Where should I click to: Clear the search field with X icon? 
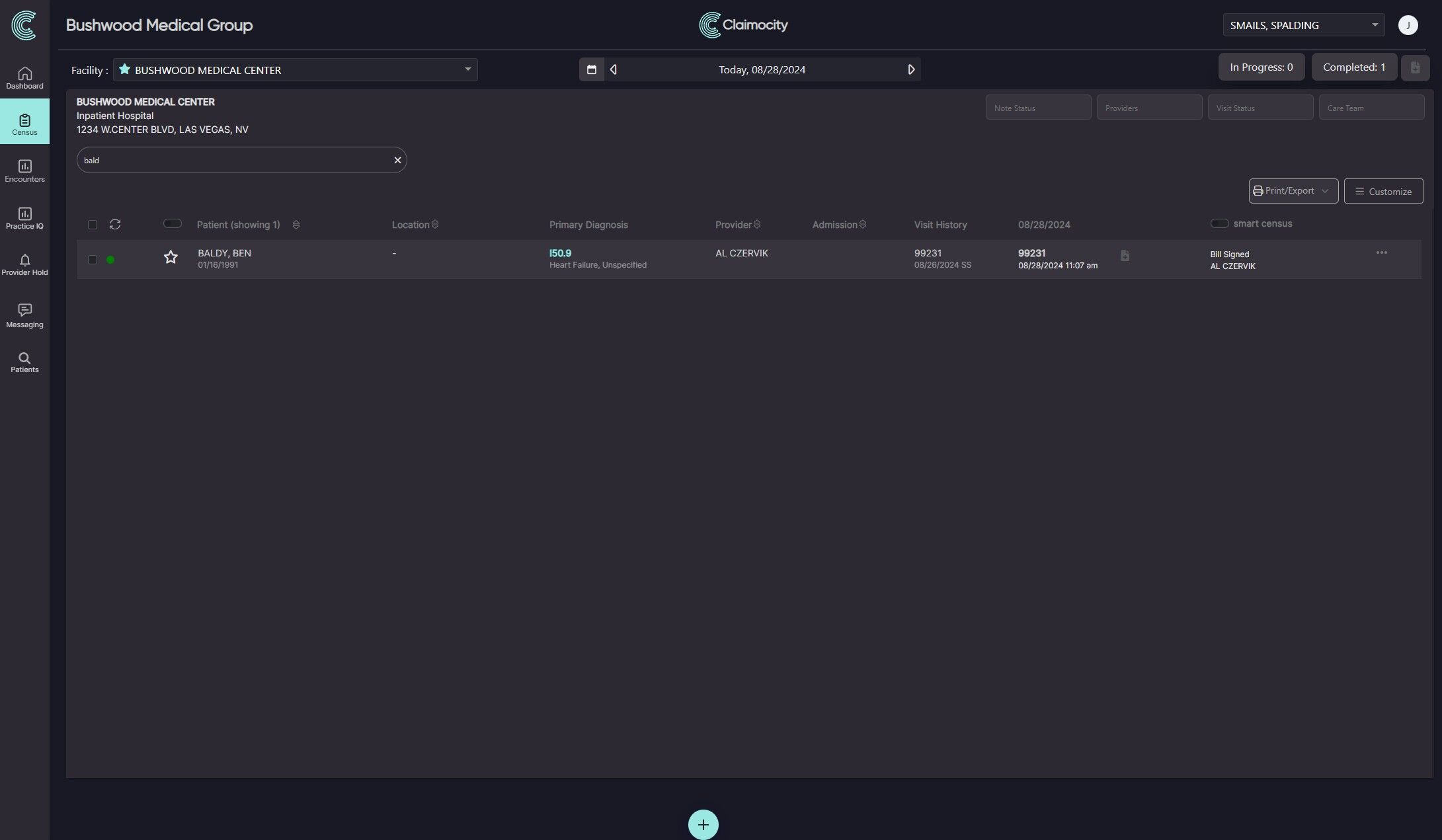click(x=397, y=160)
